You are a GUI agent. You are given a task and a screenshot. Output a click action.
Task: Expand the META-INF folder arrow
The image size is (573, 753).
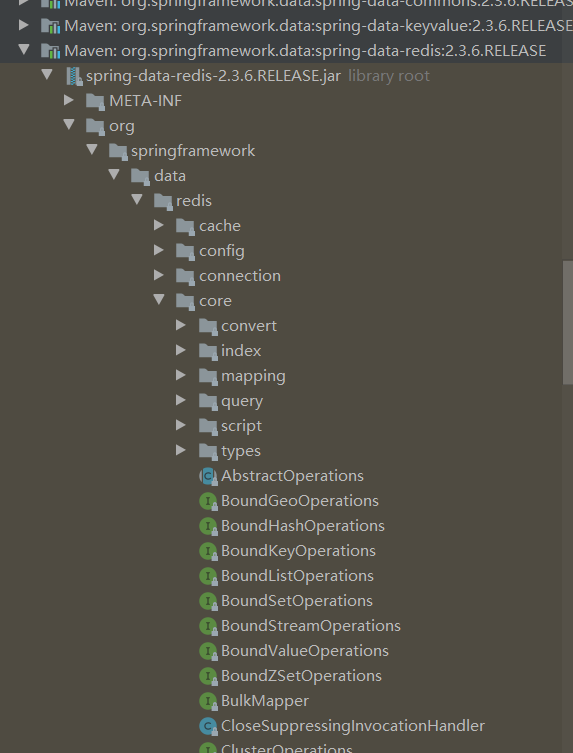[x=69, y=100]
